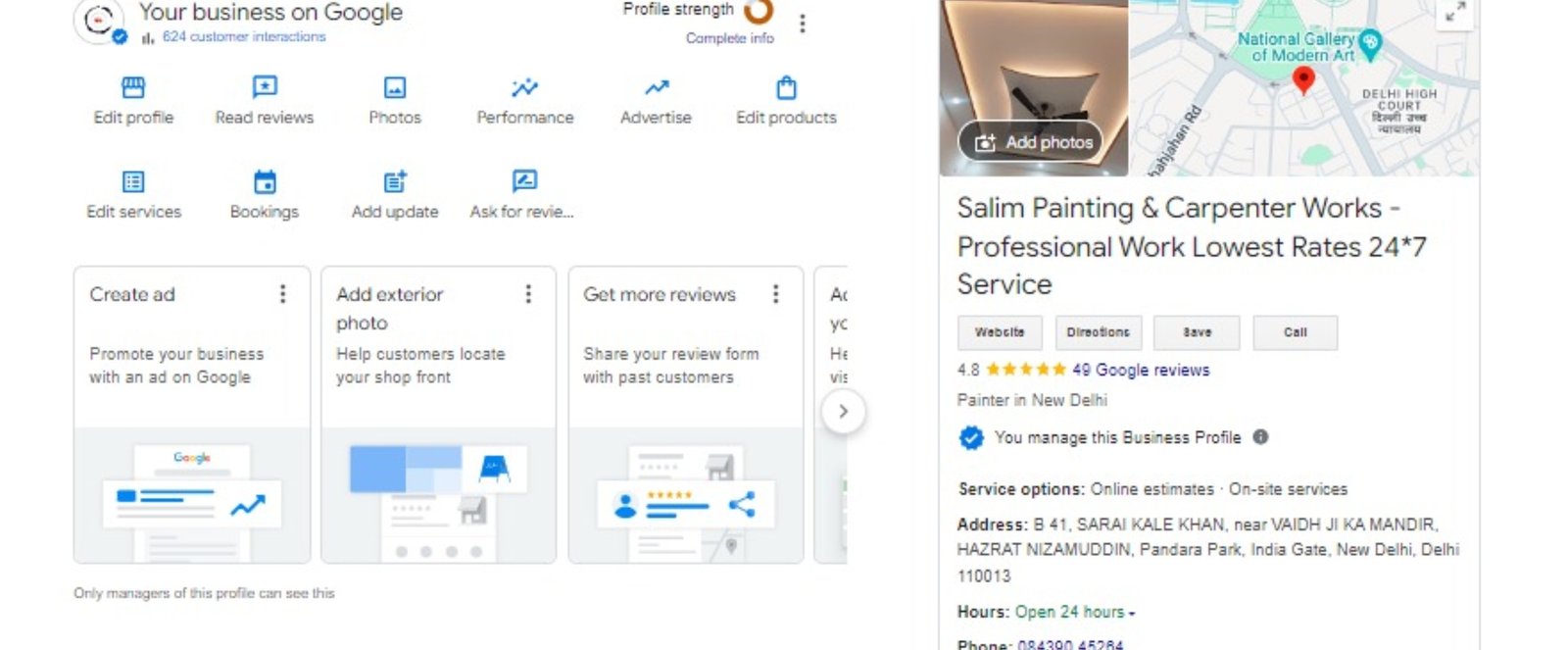Screen dimensions: 1568x650
Task: Open Add exterior photo card options menu
Action: (528, 294)
